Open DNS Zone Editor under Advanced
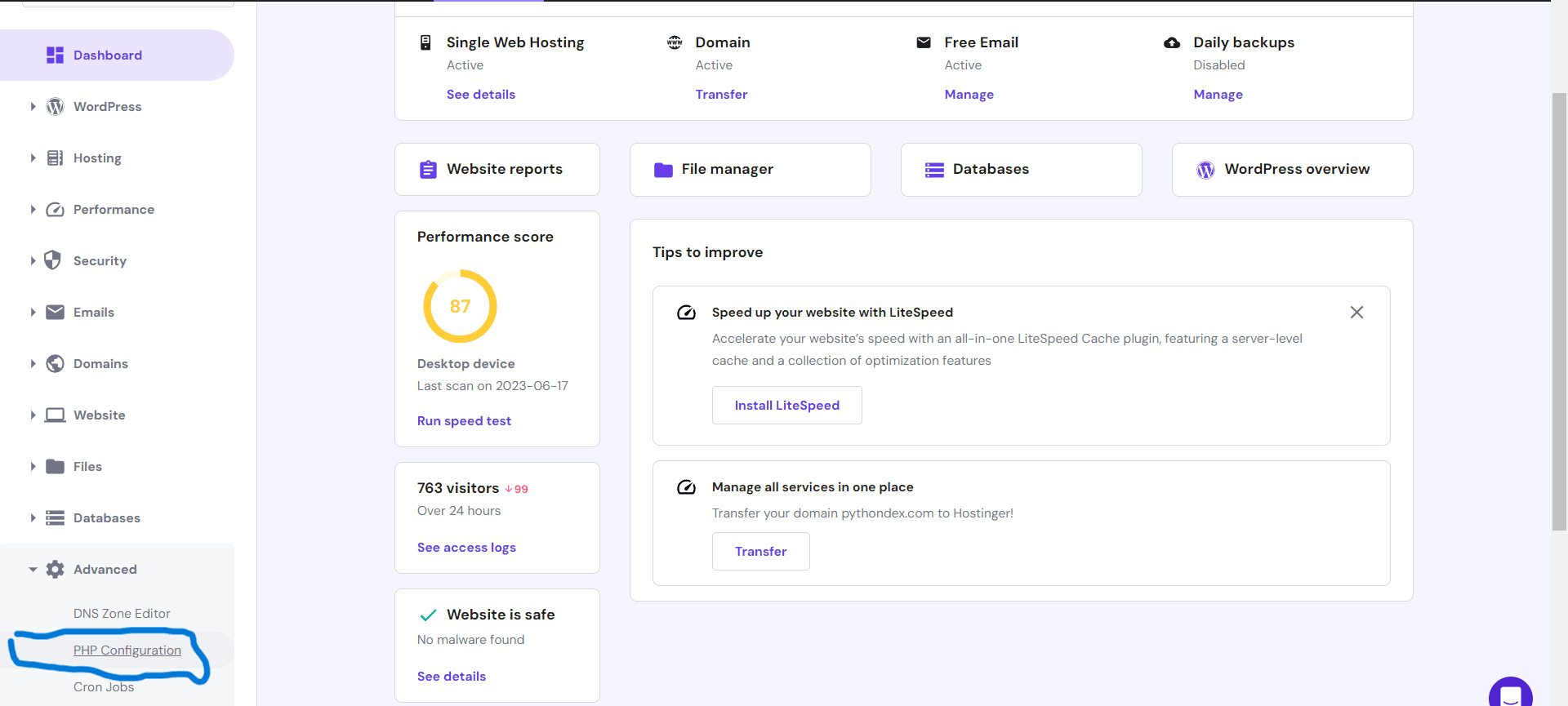Screen dimensions: 1568x706 (x=122, y=614)
